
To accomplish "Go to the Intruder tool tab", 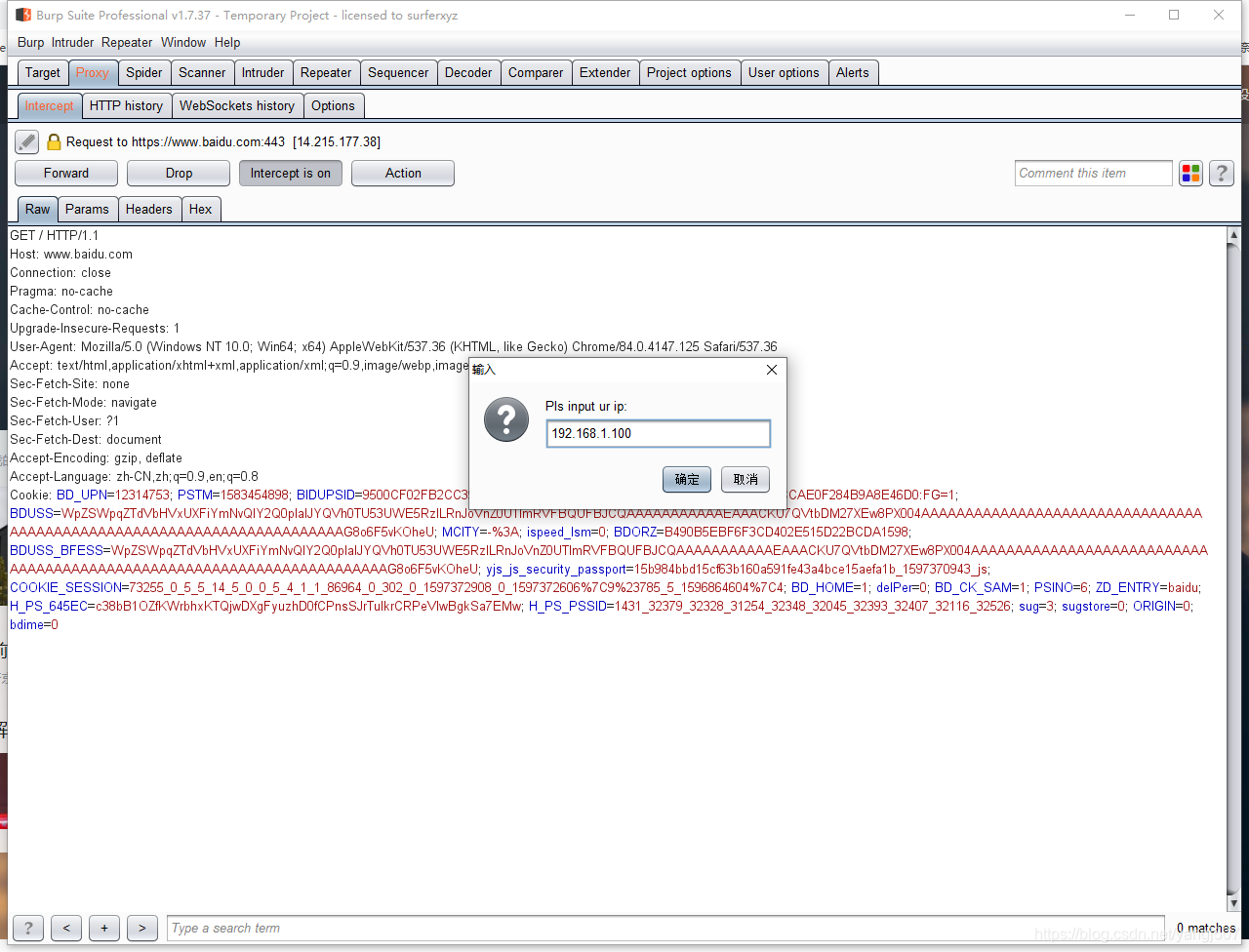I will click(263, 73).
